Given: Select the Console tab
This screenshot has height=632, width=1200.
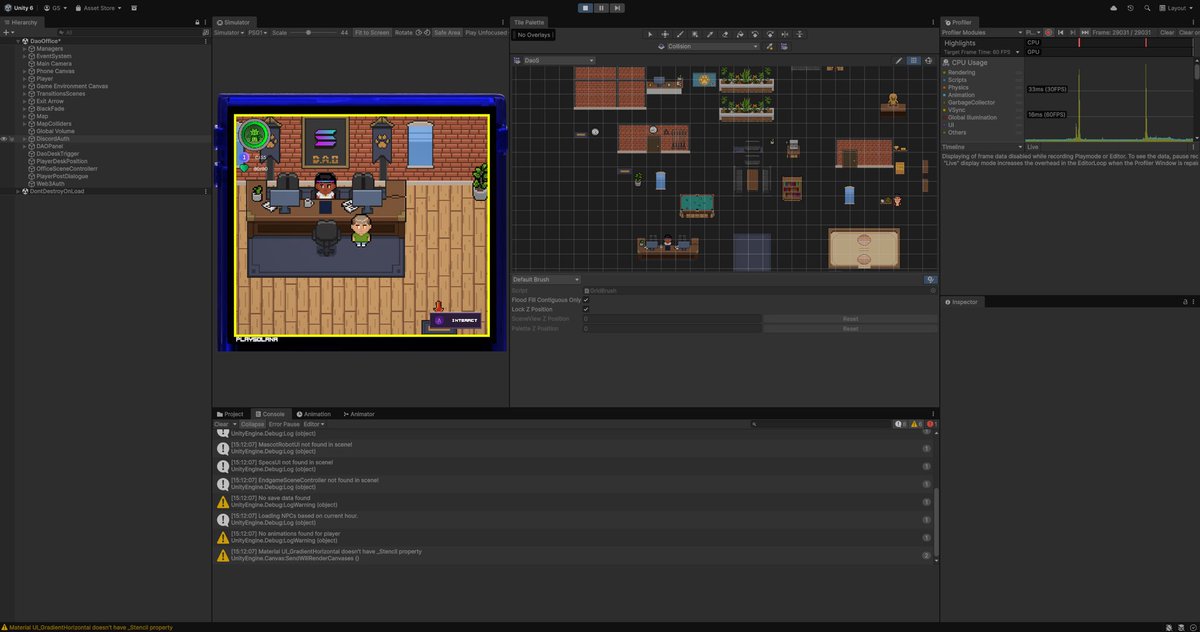Looking at the screenshot, I should [270, 414].
